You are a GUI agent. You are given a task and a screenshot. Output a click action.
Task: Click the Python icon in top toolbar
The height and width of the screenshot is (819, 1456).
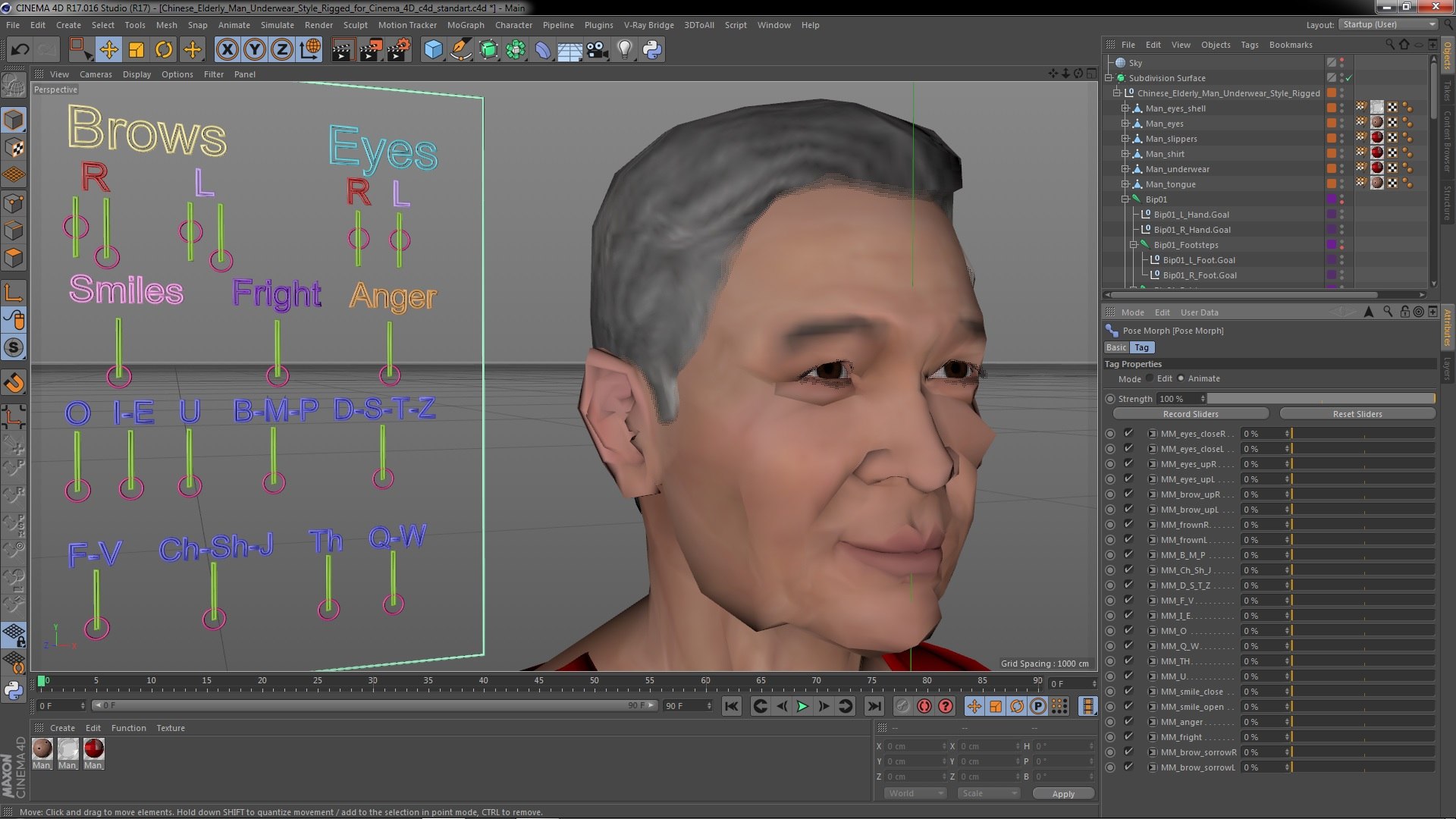pos(652,50)
